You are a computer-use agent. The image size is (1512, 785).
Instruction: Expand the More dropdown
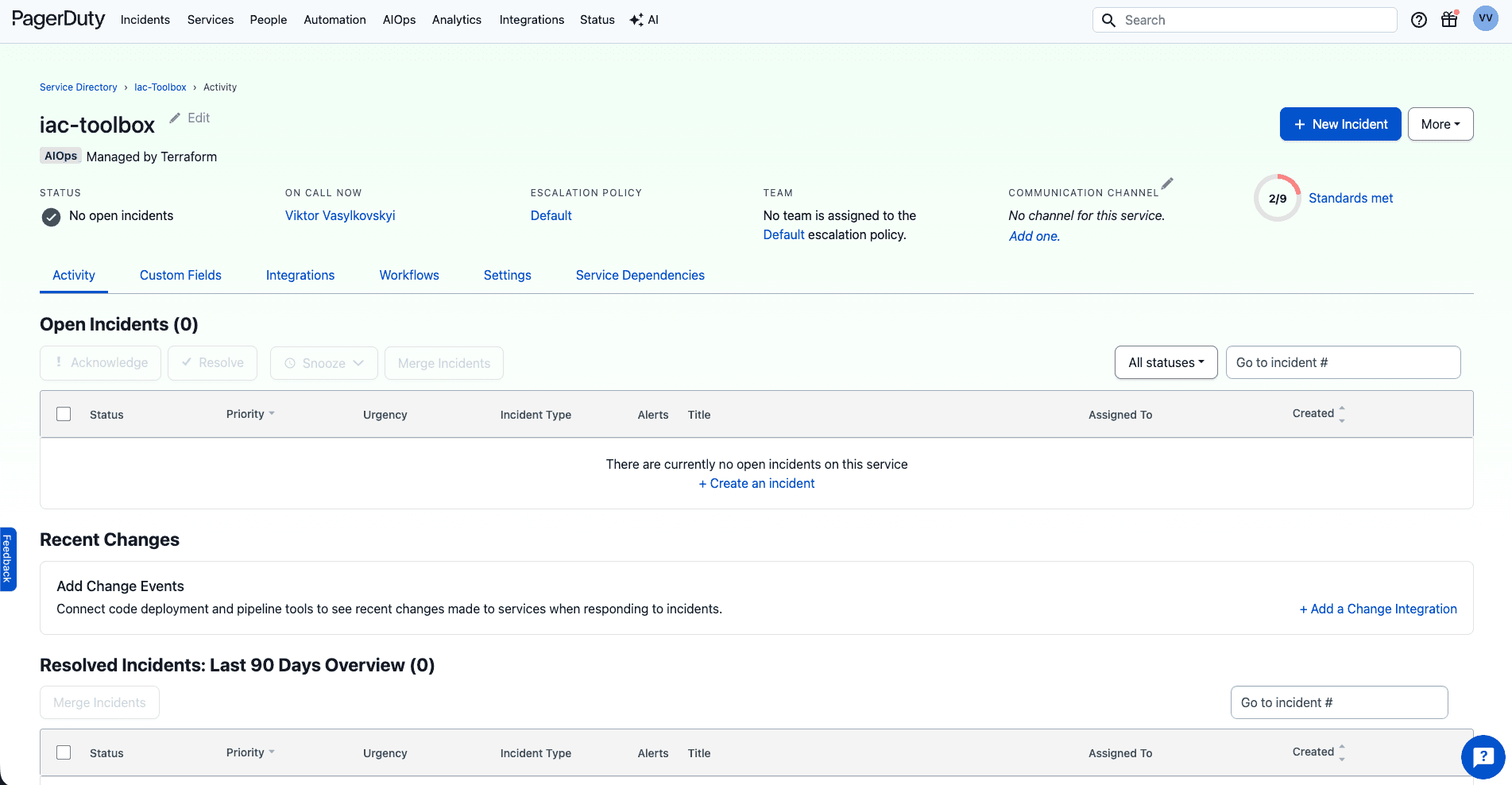1440,124
